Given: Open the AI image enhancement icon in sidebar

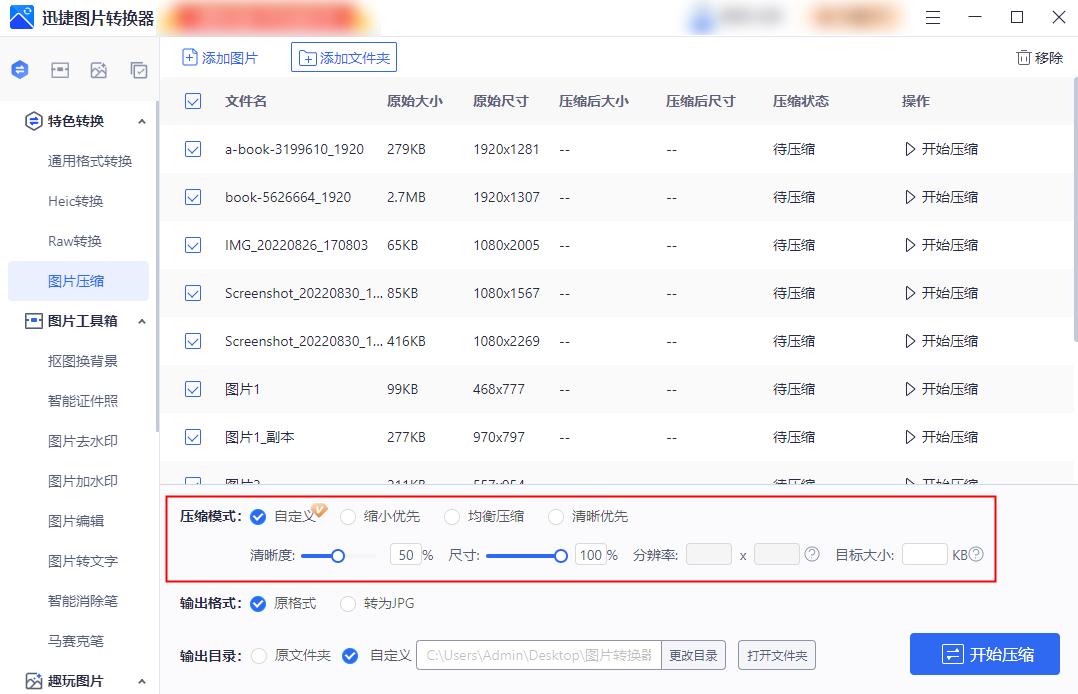Looking at the screenshot, I should [100, 70].
